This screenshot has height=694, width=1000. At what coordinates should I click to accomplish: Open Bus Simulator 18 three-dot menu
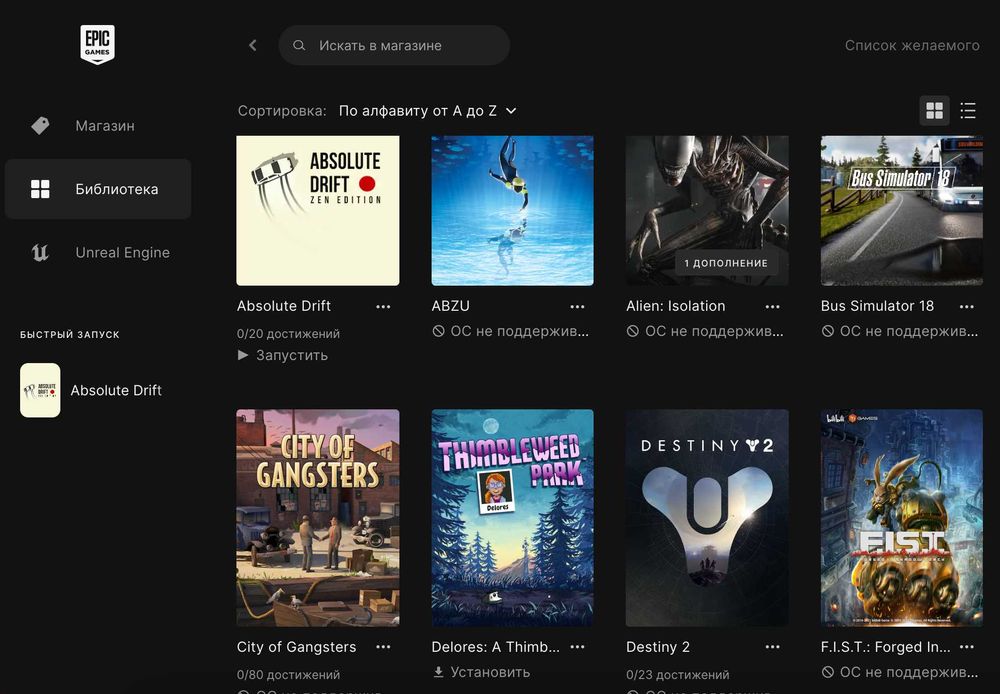click(967, 307)
